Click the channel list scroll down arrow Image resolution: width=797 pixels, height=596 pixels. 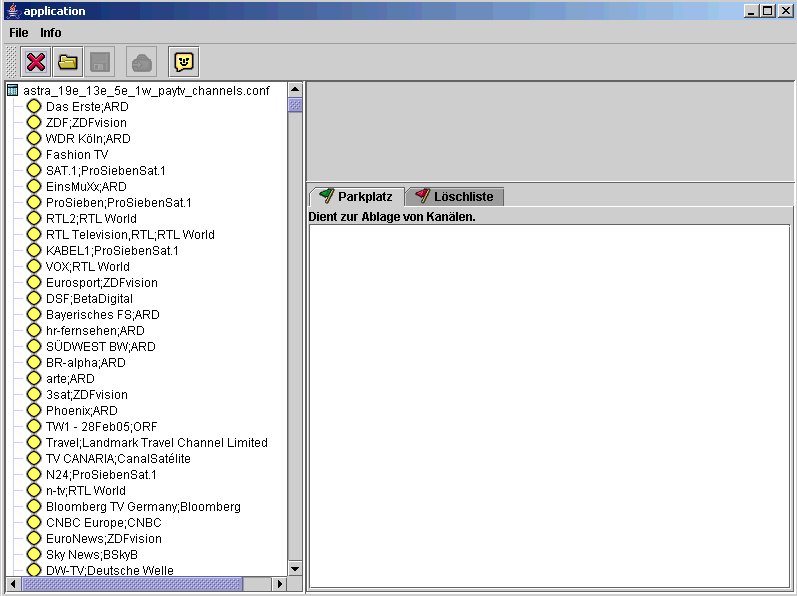pyautogui.click(x=295, y=568)
